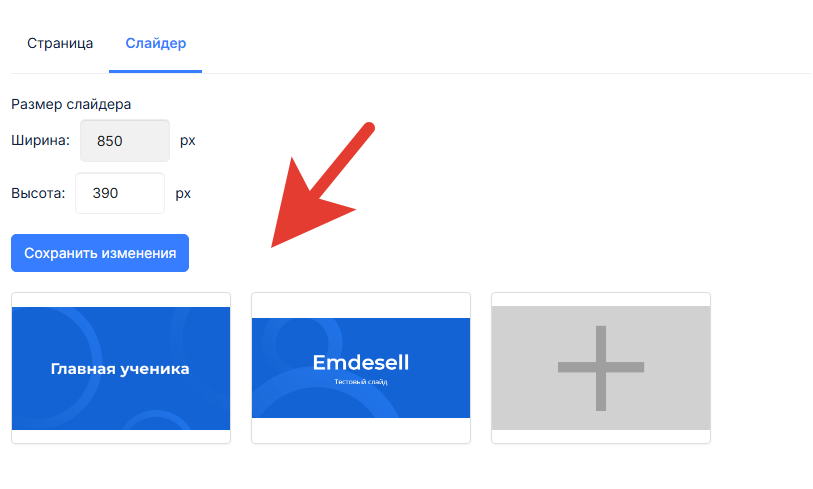Open the Главная ученика slide thumbnail

(121, 368)
